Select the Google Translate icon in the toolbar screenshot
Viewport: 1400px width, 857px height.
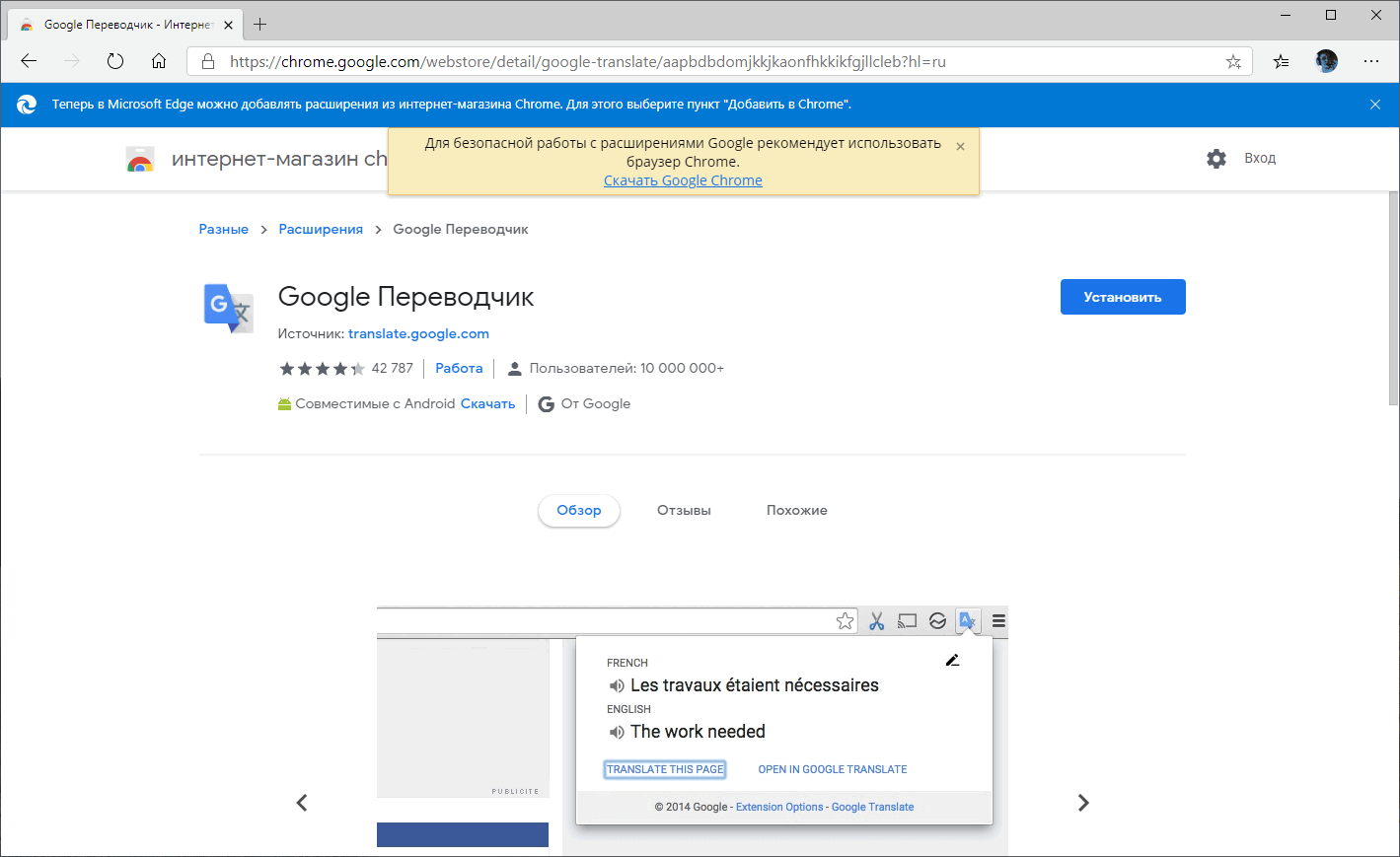click(967, 620)
